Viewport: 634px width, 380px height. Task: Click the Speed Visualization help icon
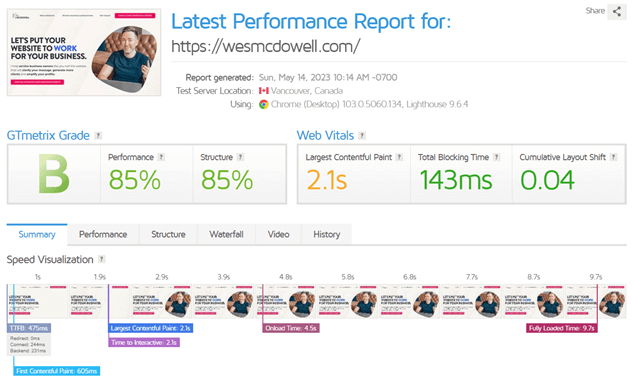point(102,259)
